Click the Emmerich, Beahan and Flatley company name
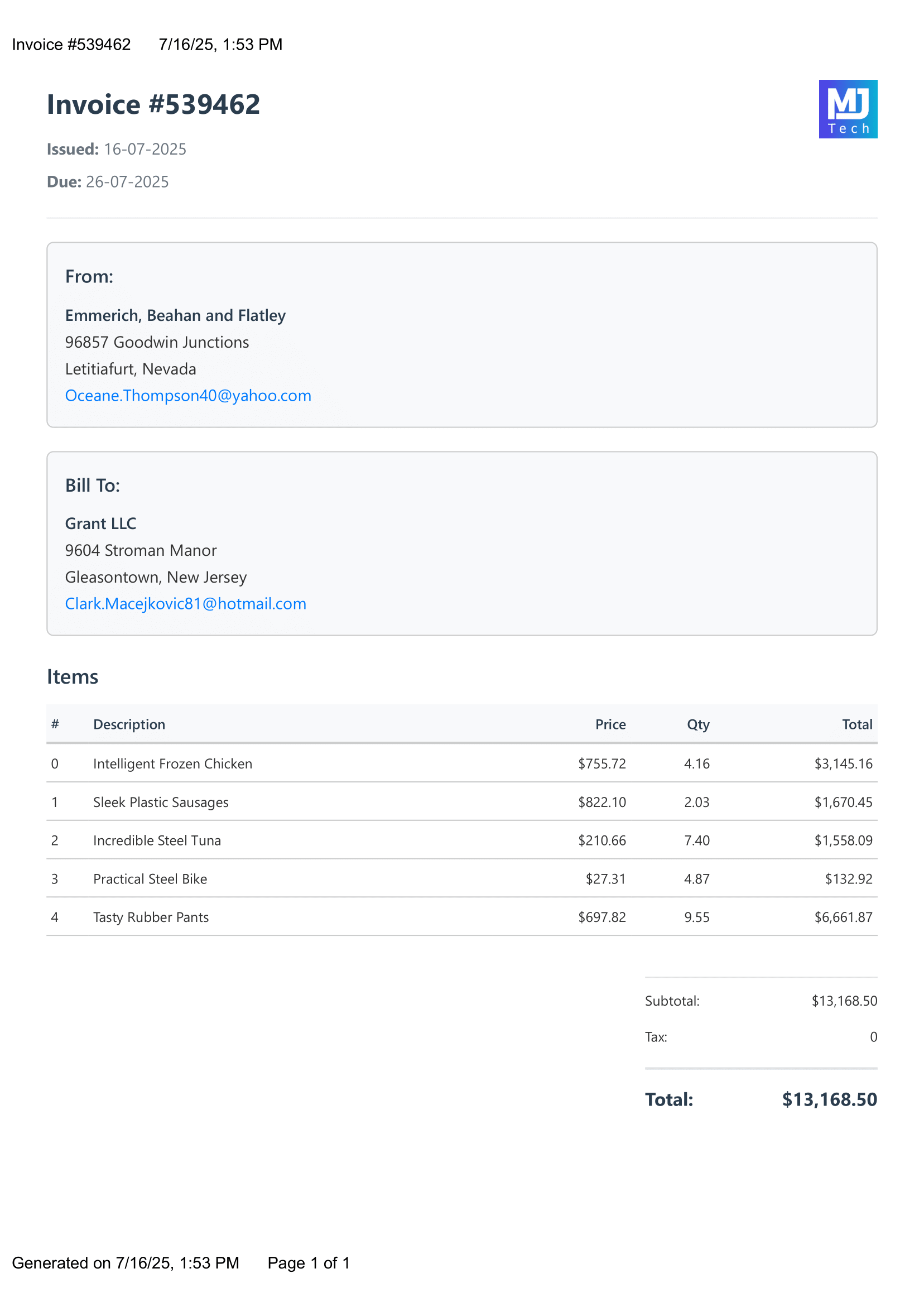This screenshot has width=924, height=1307. pyautogui.click(x=175, y=315)
